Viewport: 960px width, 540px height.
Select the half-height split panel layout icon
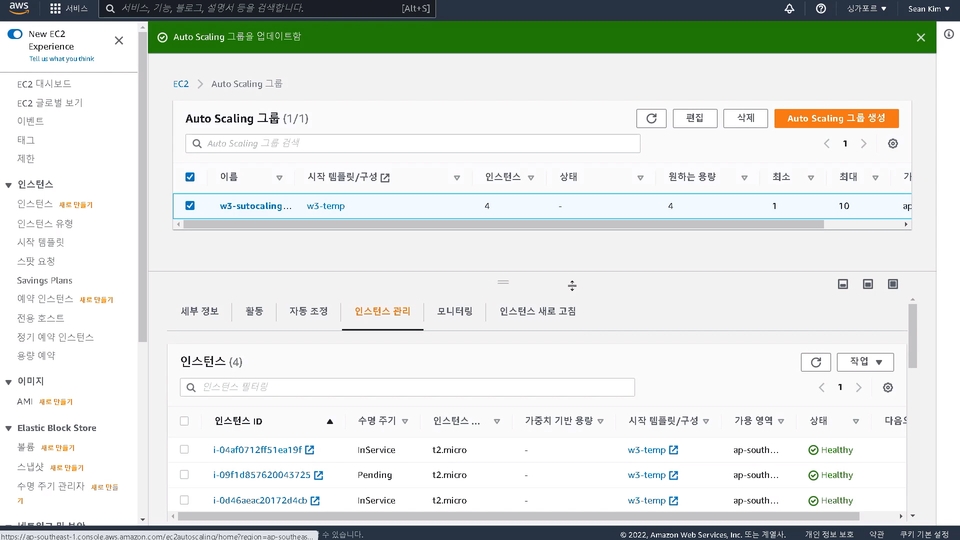pos(868,284)
